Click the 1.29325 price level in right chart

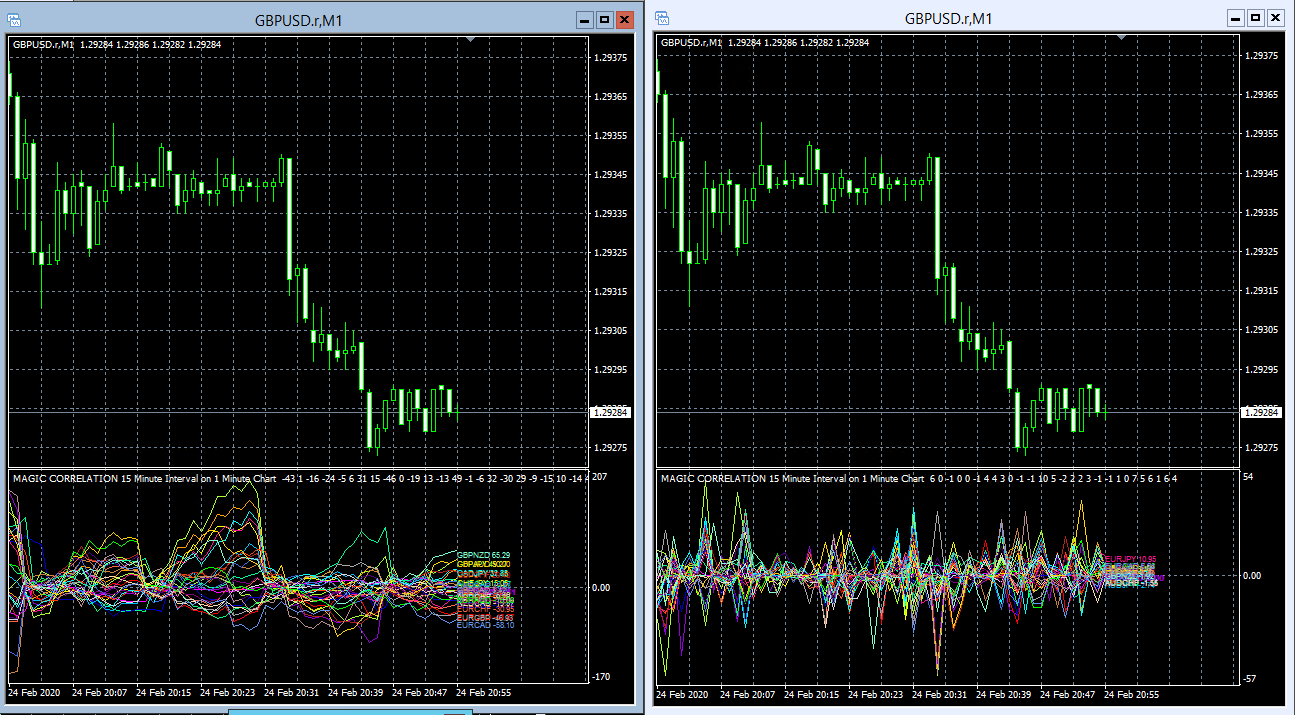tap(1260, 252)
